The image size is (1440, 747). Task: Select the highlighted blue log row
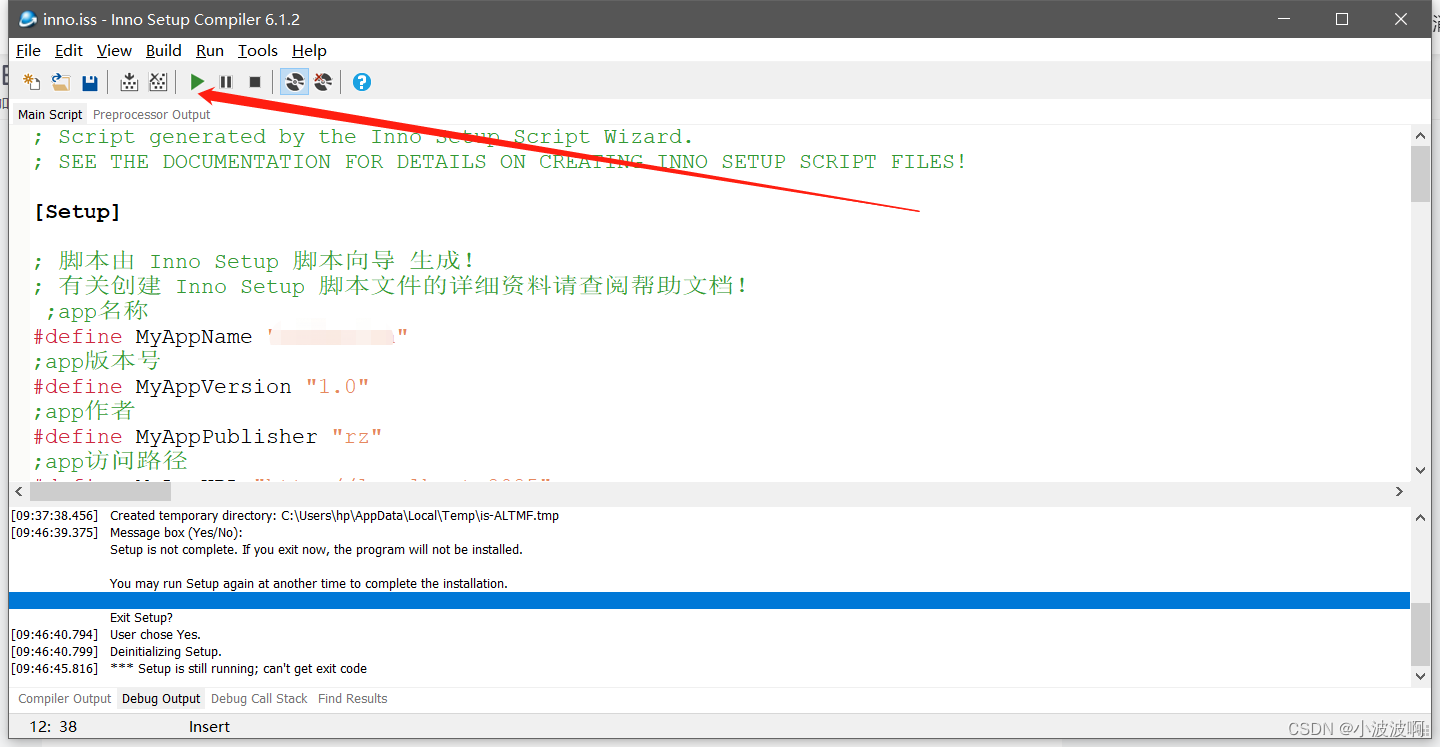(x=709, y=601)
